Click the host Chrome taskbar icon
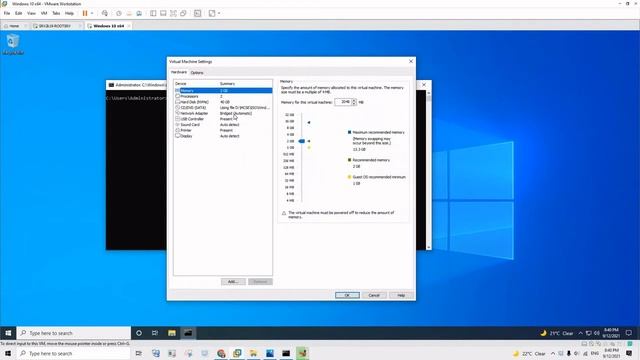Image resolution: width=640 pixels, height=360 pixels. (221, 353)
